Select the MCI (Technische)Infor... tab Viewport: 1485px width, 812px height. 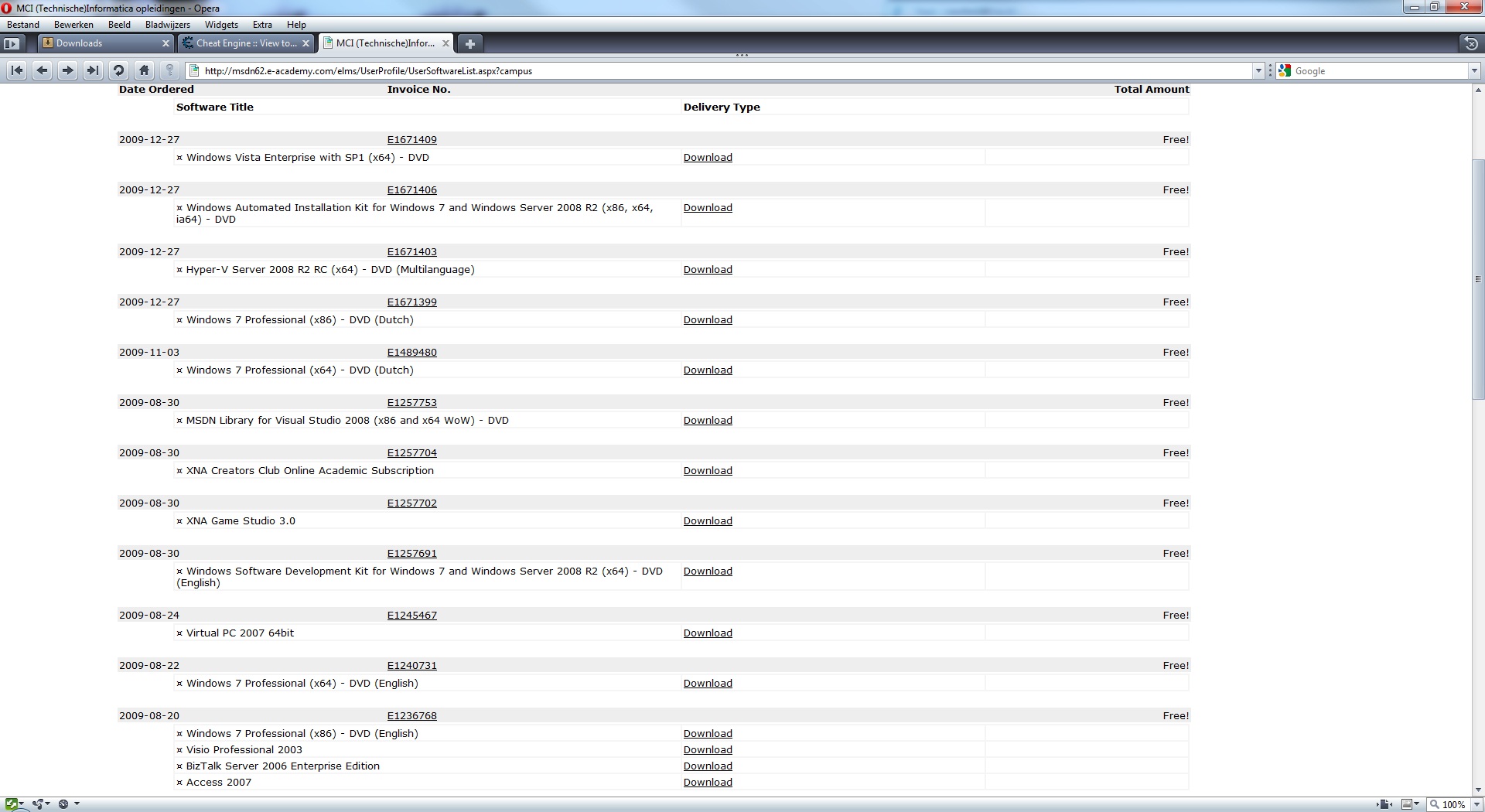click(x=385, y=43)
